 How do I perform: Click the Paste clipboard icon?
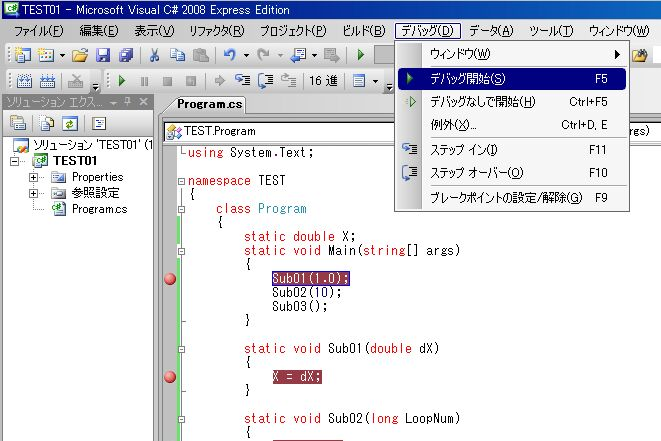tap(201, 55)
